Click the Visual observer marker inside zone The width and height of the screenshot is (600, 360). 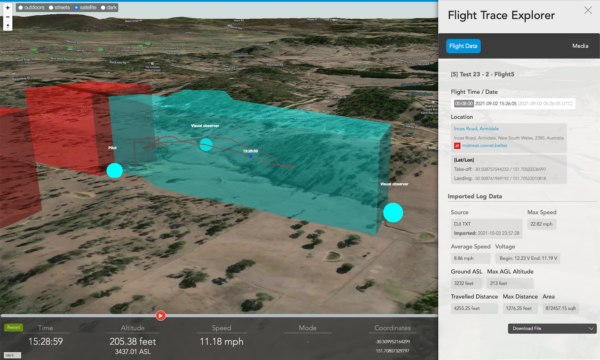(x=206, y=144)
